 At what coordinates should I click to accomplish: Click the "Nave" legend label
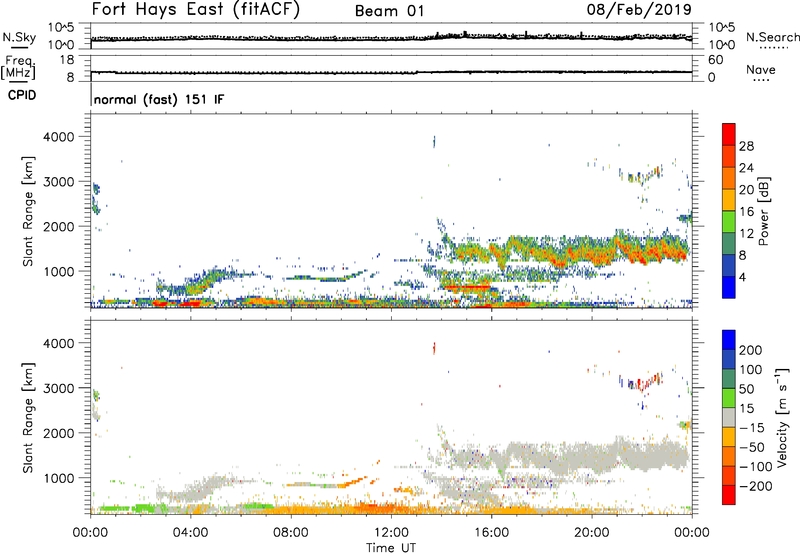click(761, 70)
